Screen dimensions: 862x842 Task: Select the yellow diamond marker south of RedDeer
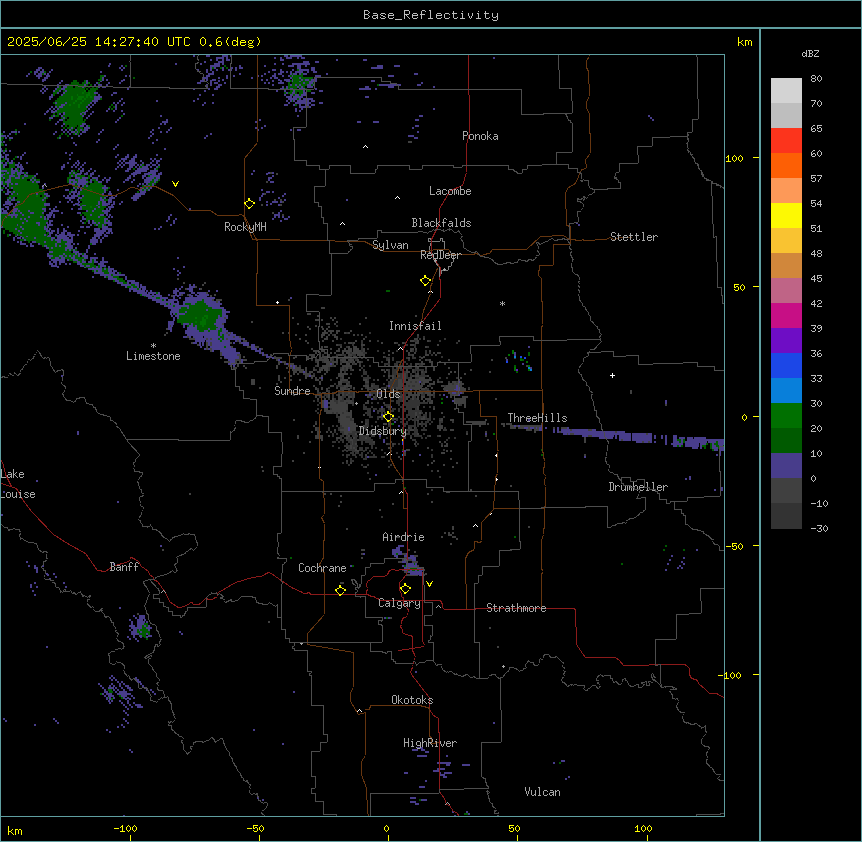pyautogui.click(x=425, y=281)
